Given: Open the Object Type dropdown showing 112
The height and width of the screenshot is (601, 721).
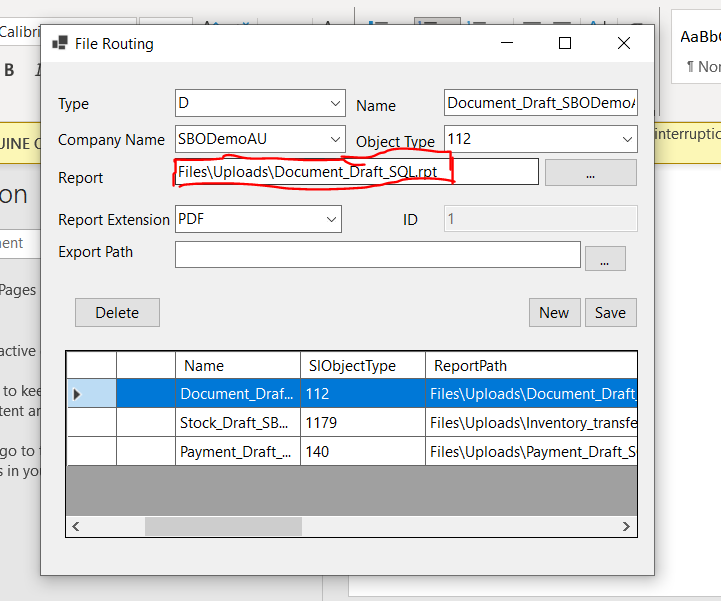Looking at the screenshot, I should click(541, 139).
